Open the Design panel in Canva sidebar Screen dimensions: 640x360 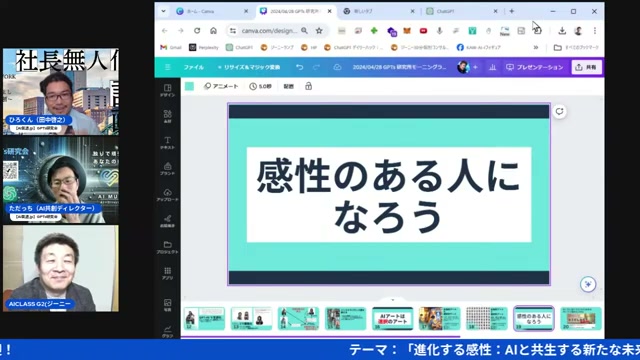167,90
